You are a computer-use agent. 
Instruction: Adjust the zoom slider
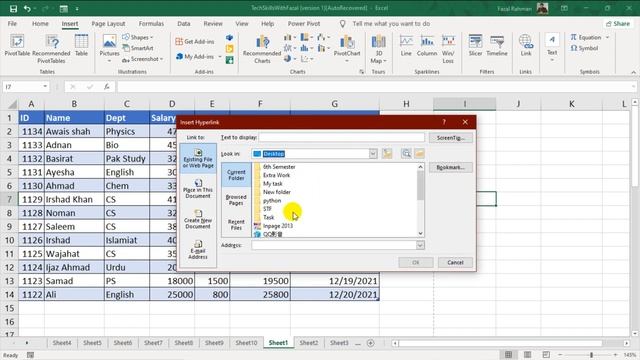coord(591,355)
